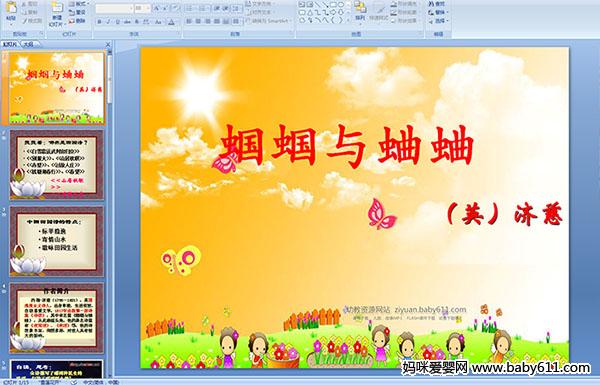Select the oval shape in shapes gallery
This screenshot has width=600, height=385.
341,4
